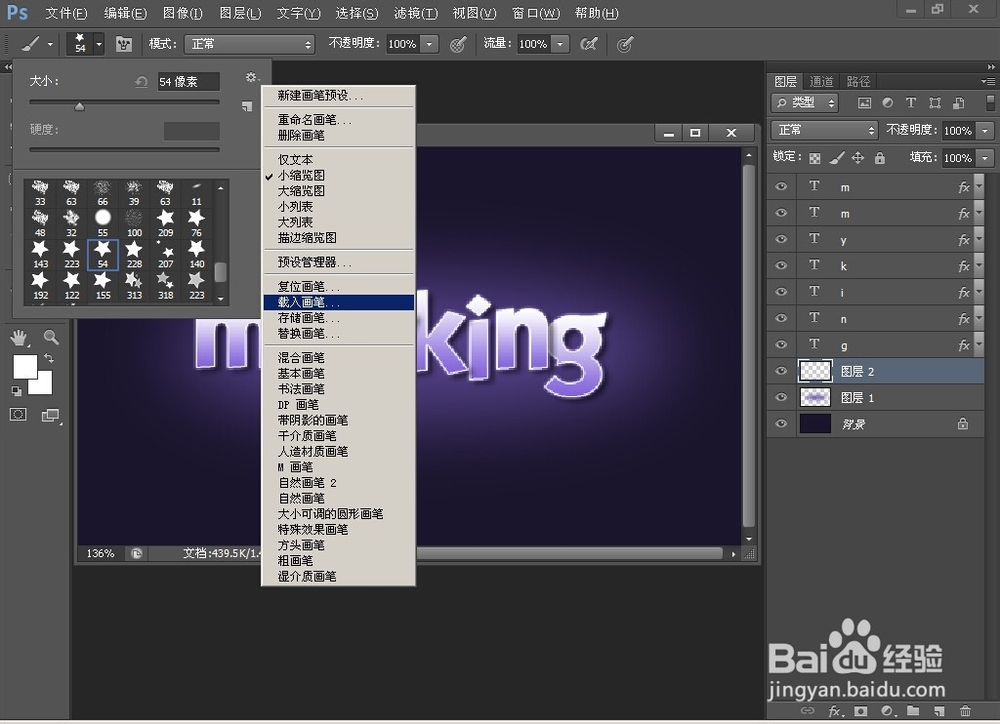Select the Hand tool

coord(16,338)
